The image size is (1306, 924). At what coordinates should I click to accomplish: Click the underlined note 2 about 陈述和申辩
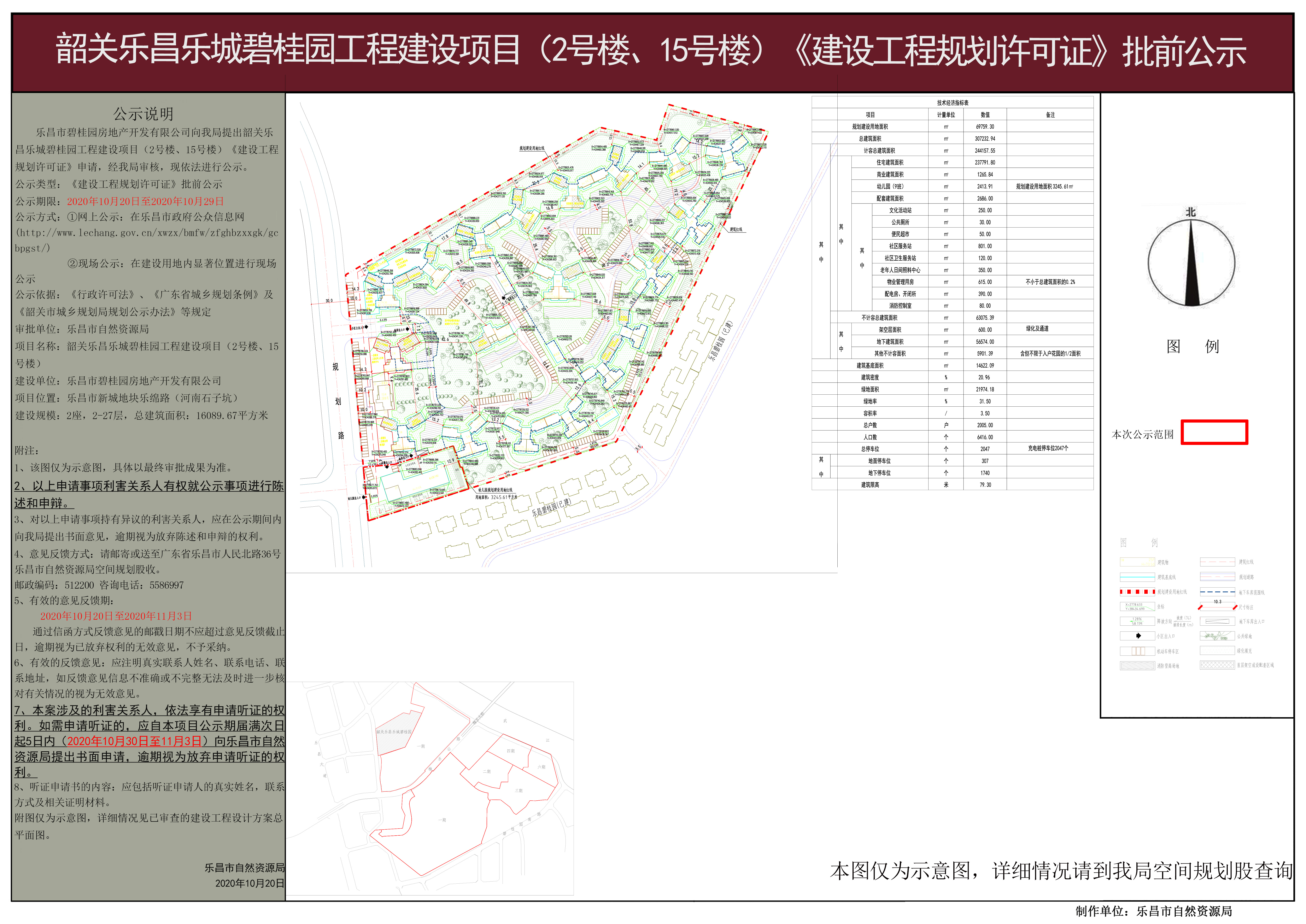coord(149,494)
